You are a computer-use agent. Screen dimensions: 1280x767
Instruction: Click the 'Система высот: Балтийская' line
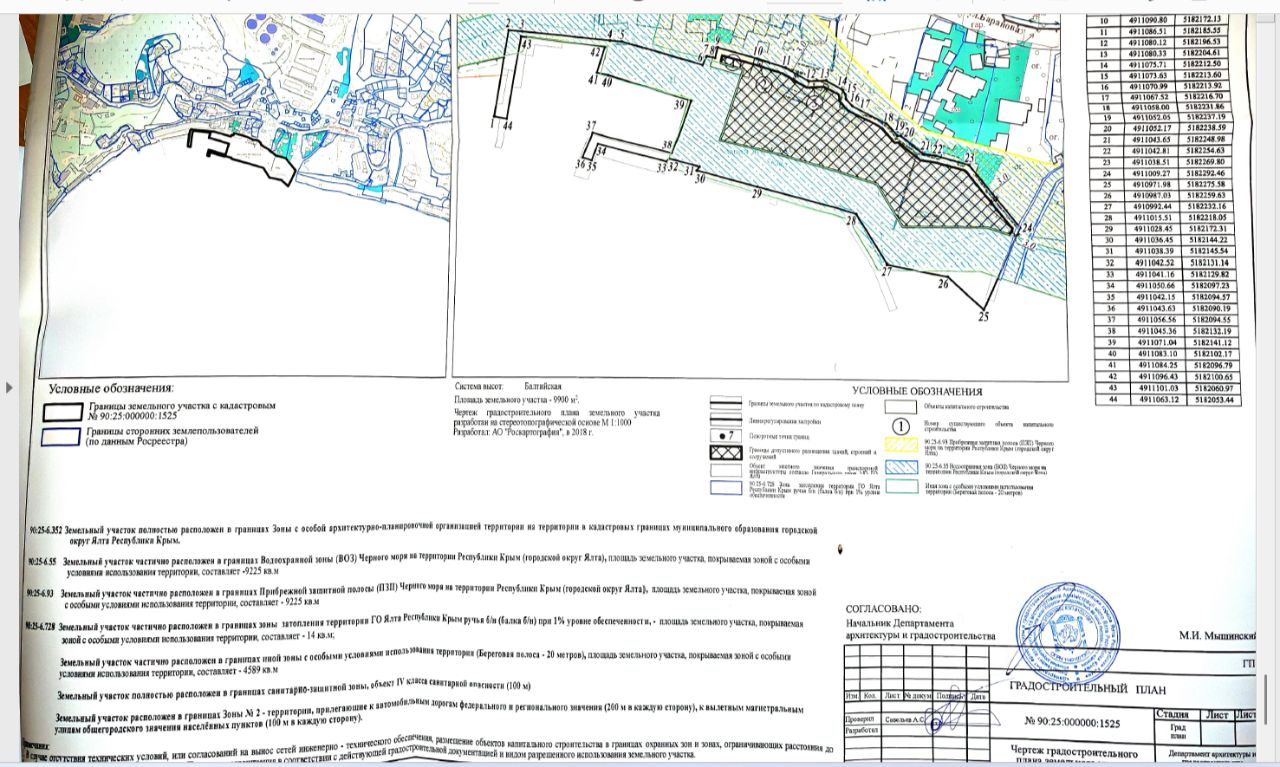click(x=508, y=386)
